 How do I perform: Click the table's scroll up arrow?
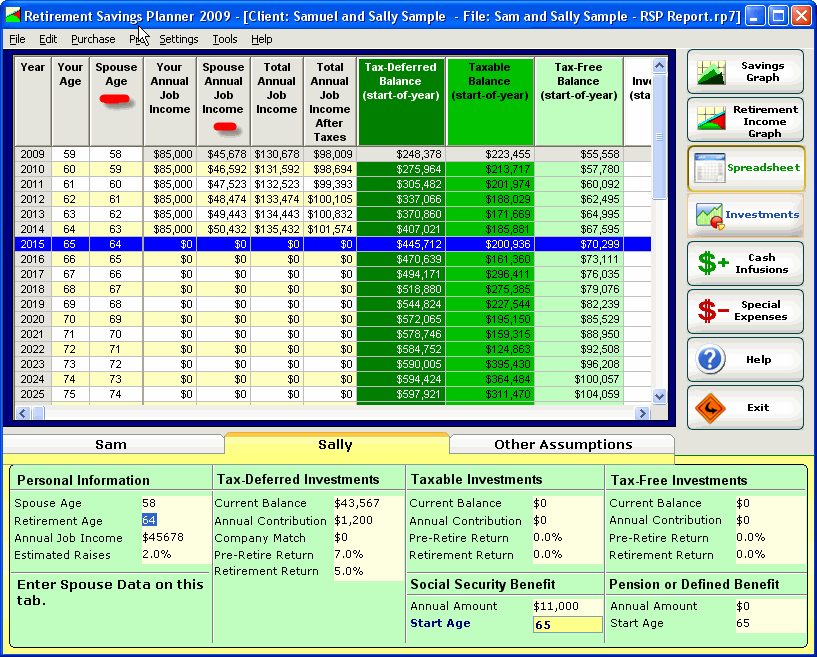click(x=659, y=66)
